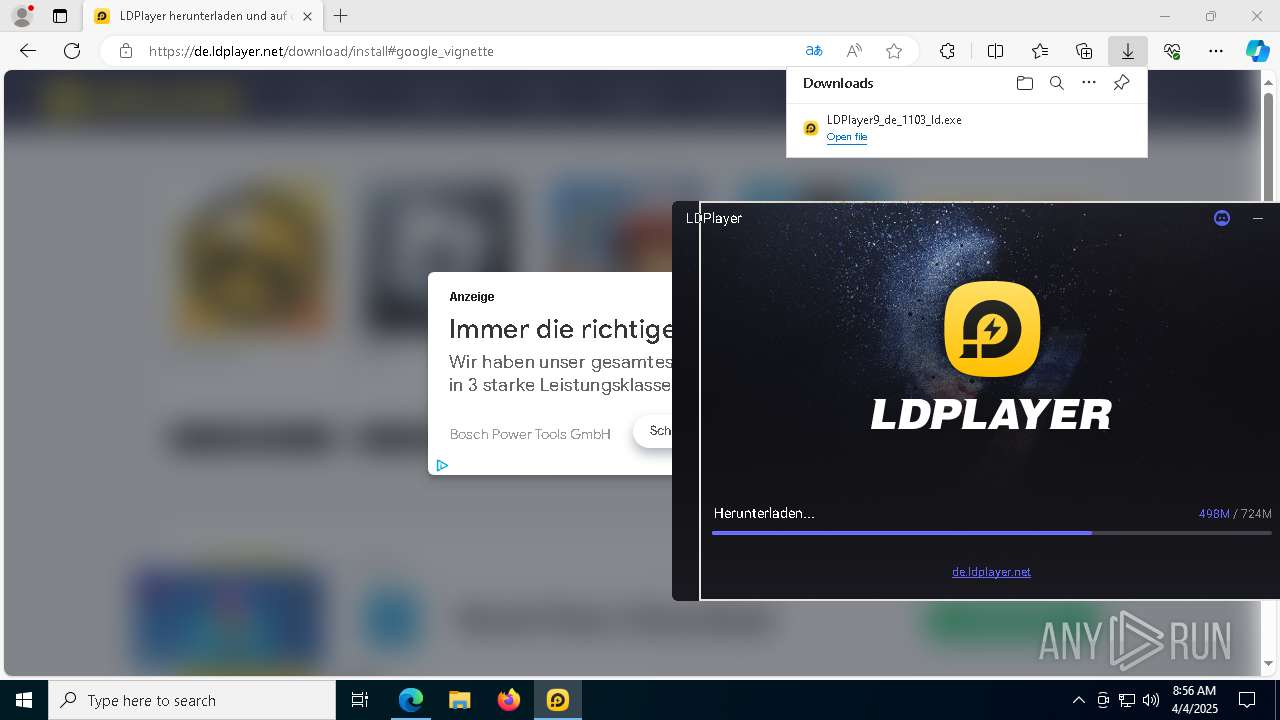Viewport: 1280px width, 720px height.
Task: Start Read aloud from address bar
Action: [x=854, y=51]
